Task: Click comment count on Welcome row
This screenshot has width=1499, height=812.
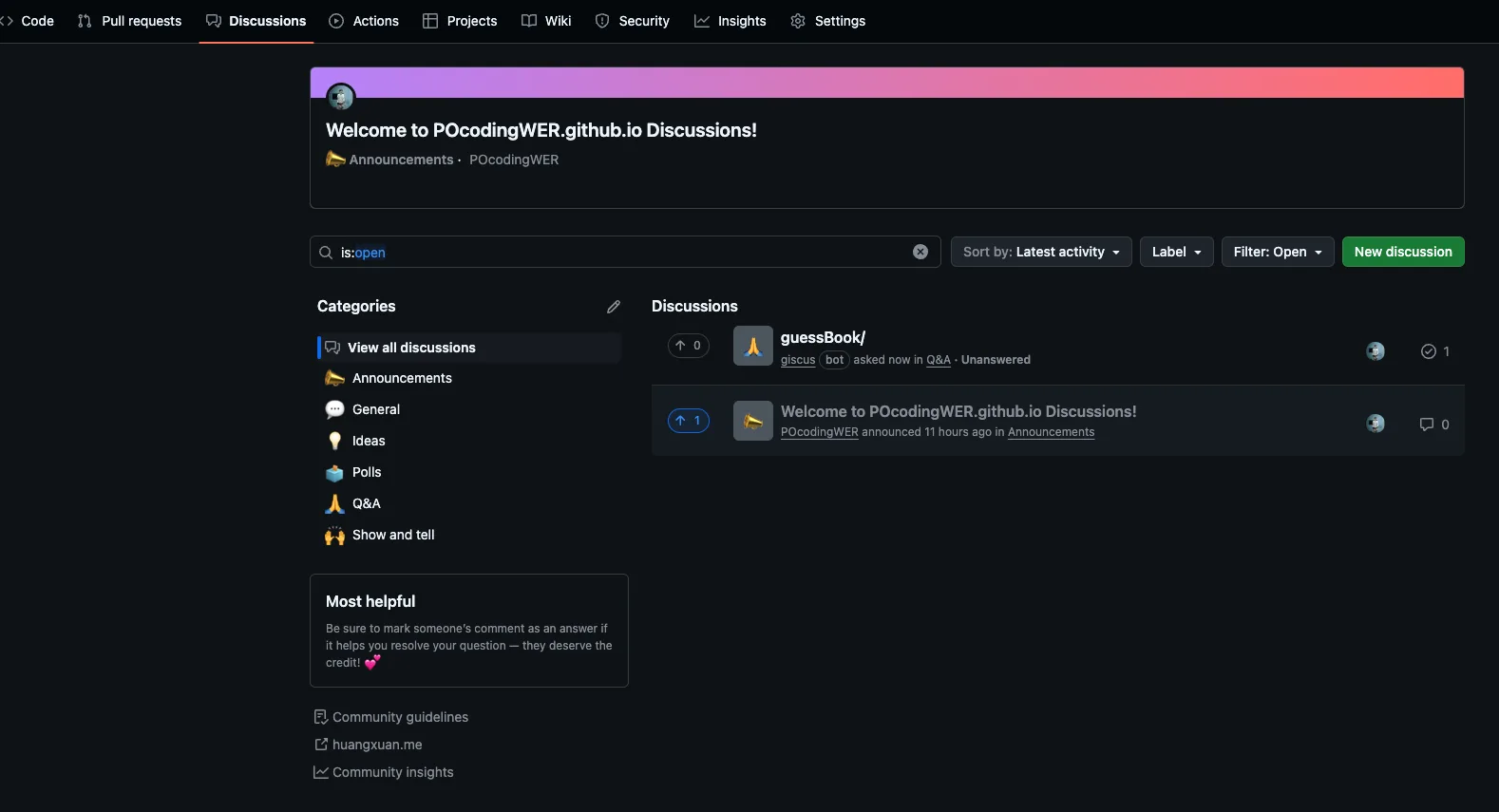Action: point(1434,425)
